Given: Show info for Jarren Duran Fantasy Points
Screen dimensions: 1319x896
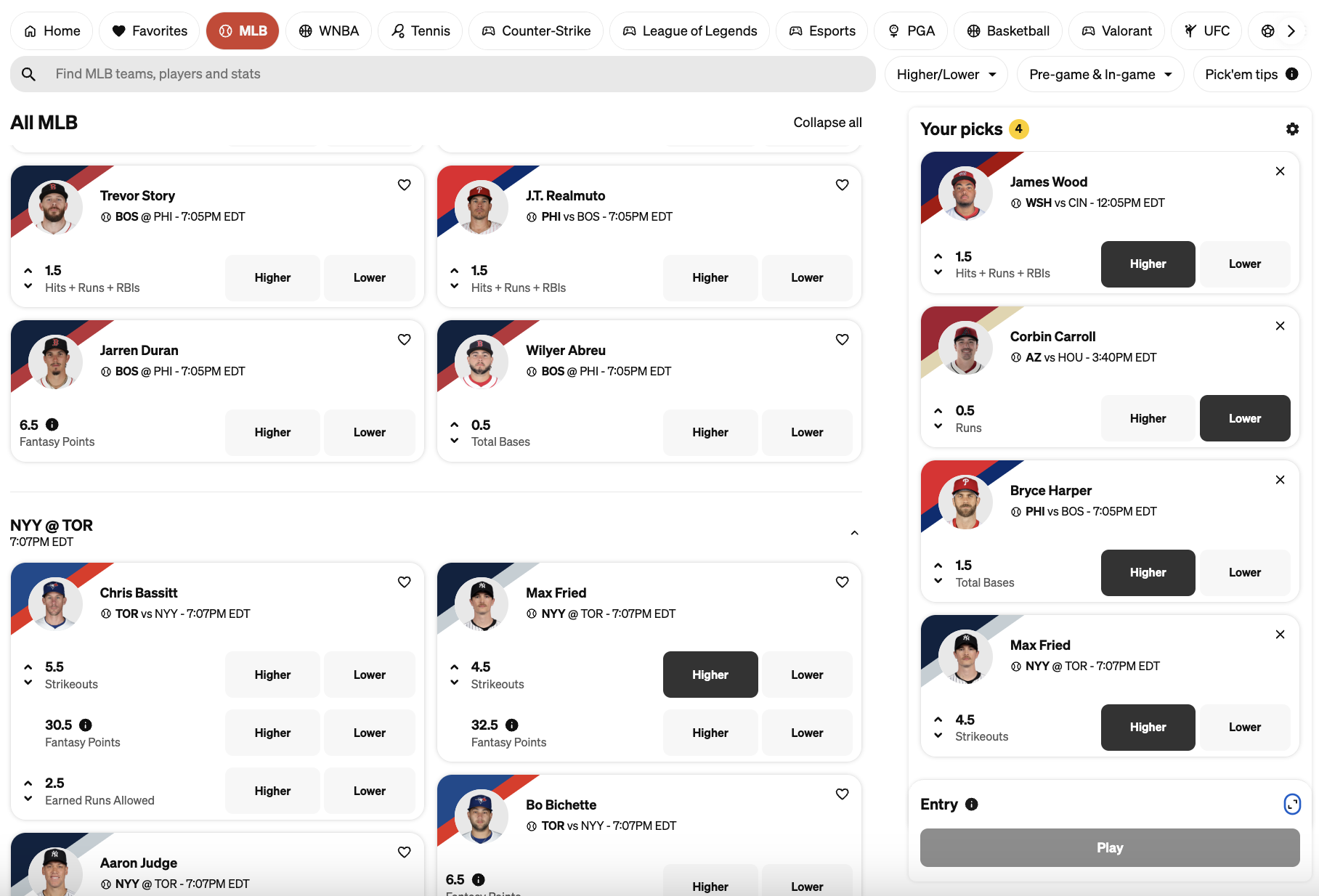Looking at the screenshot, I should [52, 425].
